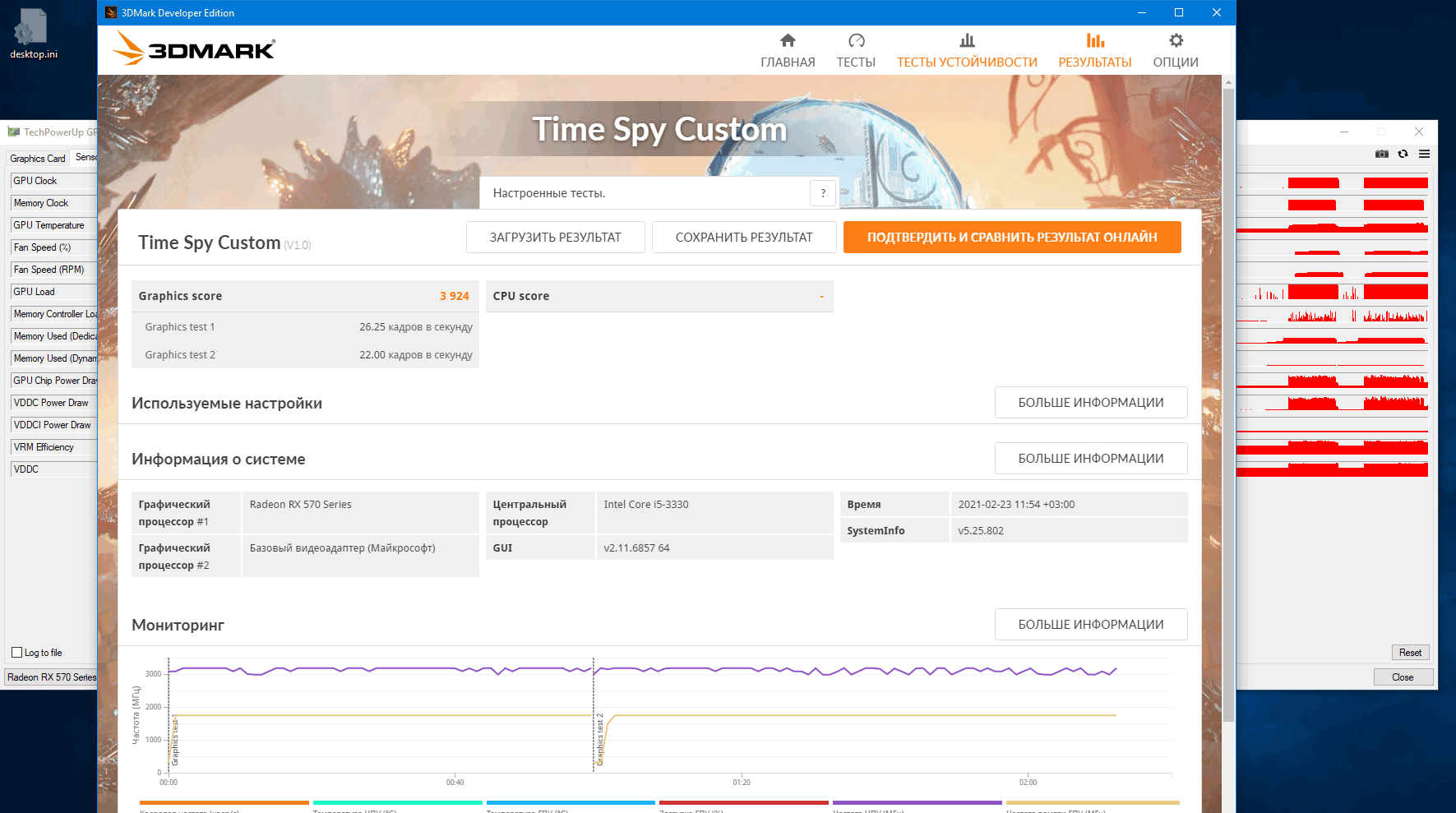Switch to the ТЕСТЫ tab

[856, 51]
